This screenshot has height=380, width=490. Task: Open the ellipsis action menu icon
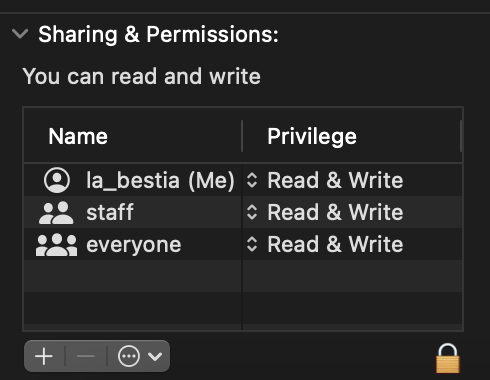[129, 356]
